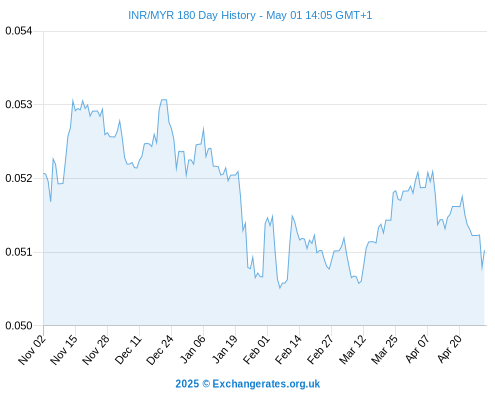The height and width of the screenshot is (400, 495).
Task: Select the Feb 01 date label
Action: 256,350
